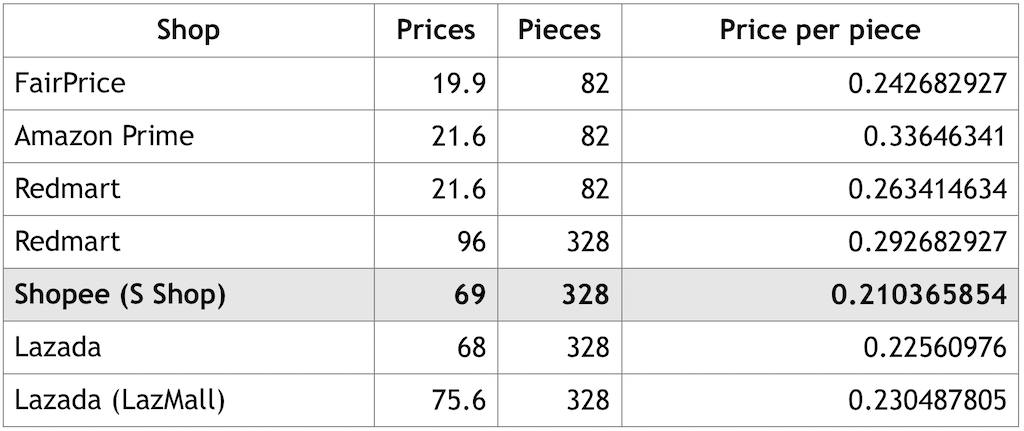Select the Amazon Prime cell
The width and height of the screenshot is (1024, 431).
[189, 136]
